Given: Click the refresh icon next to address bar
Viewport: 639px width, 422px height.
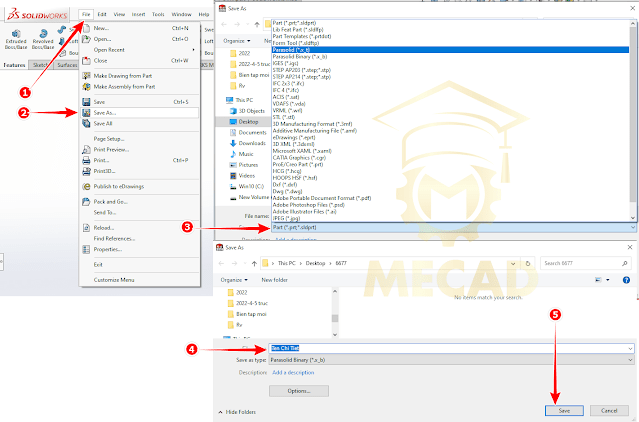Looking at the screenshot, I should [528, 264].
